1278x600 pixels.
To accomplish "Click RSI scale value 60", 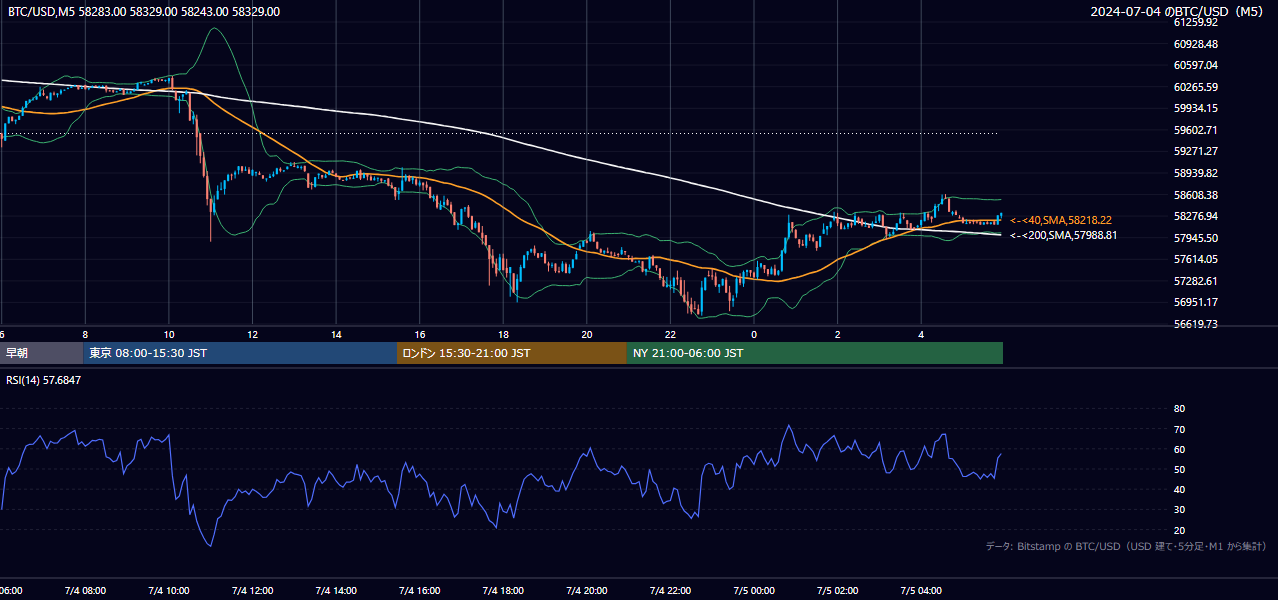I will (1179, 449).
